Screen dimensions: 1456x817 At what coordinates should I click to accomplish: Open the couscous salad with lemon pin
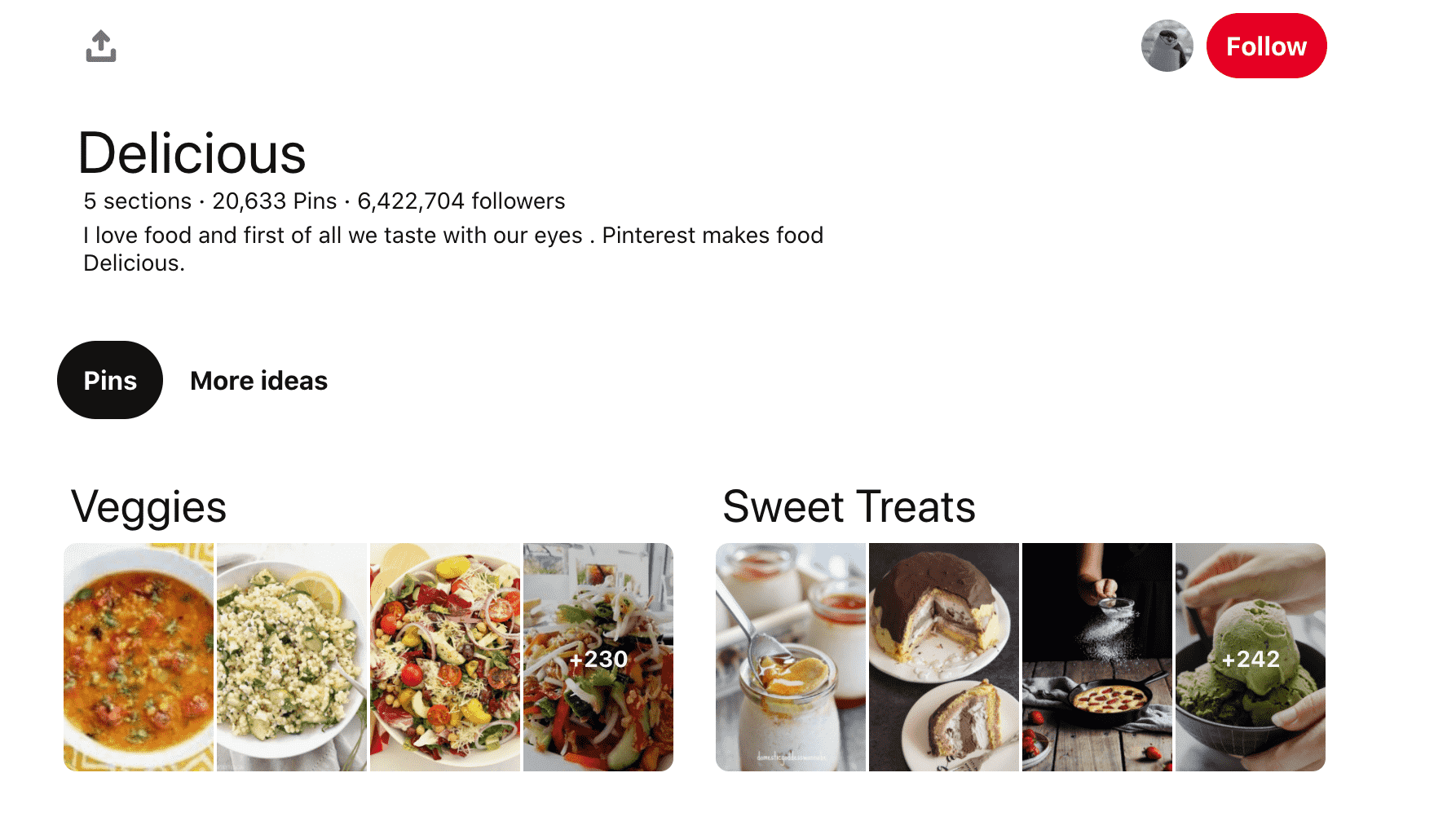292,657
